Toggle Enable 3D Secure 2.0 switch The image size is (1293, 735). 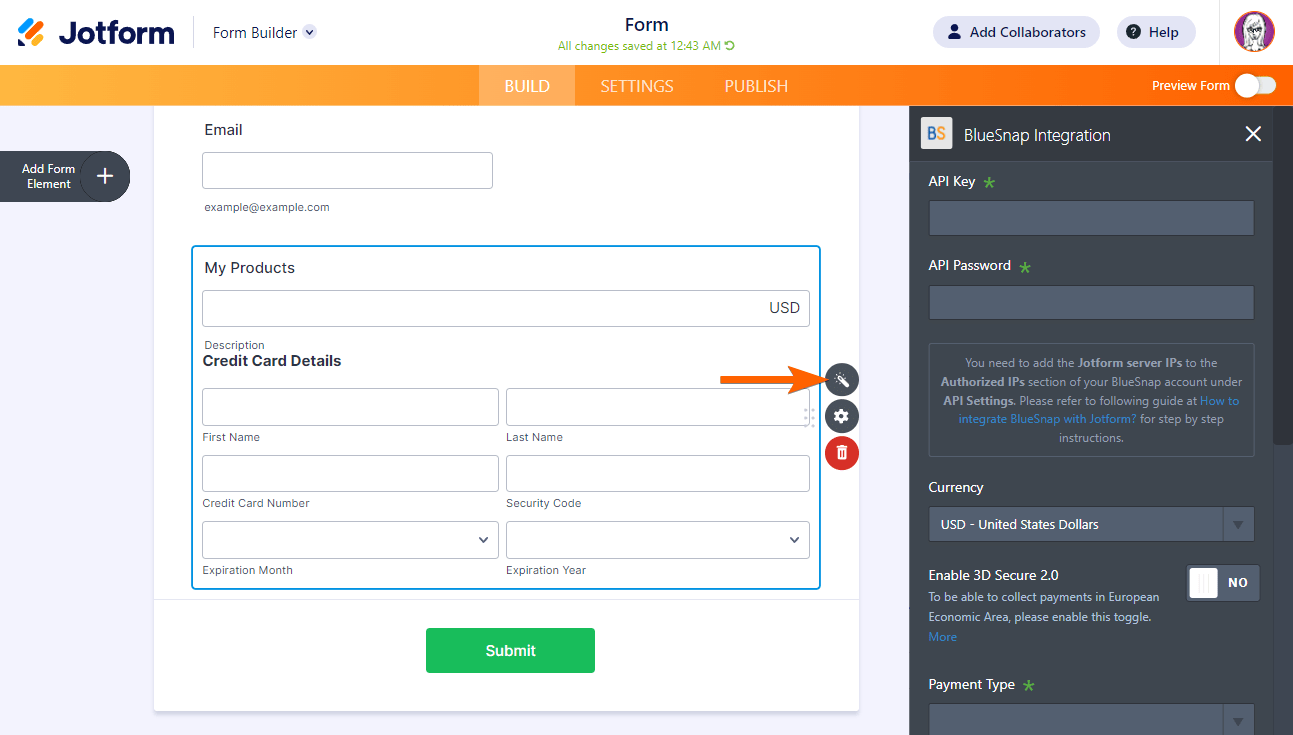(x=1223, y=583)
